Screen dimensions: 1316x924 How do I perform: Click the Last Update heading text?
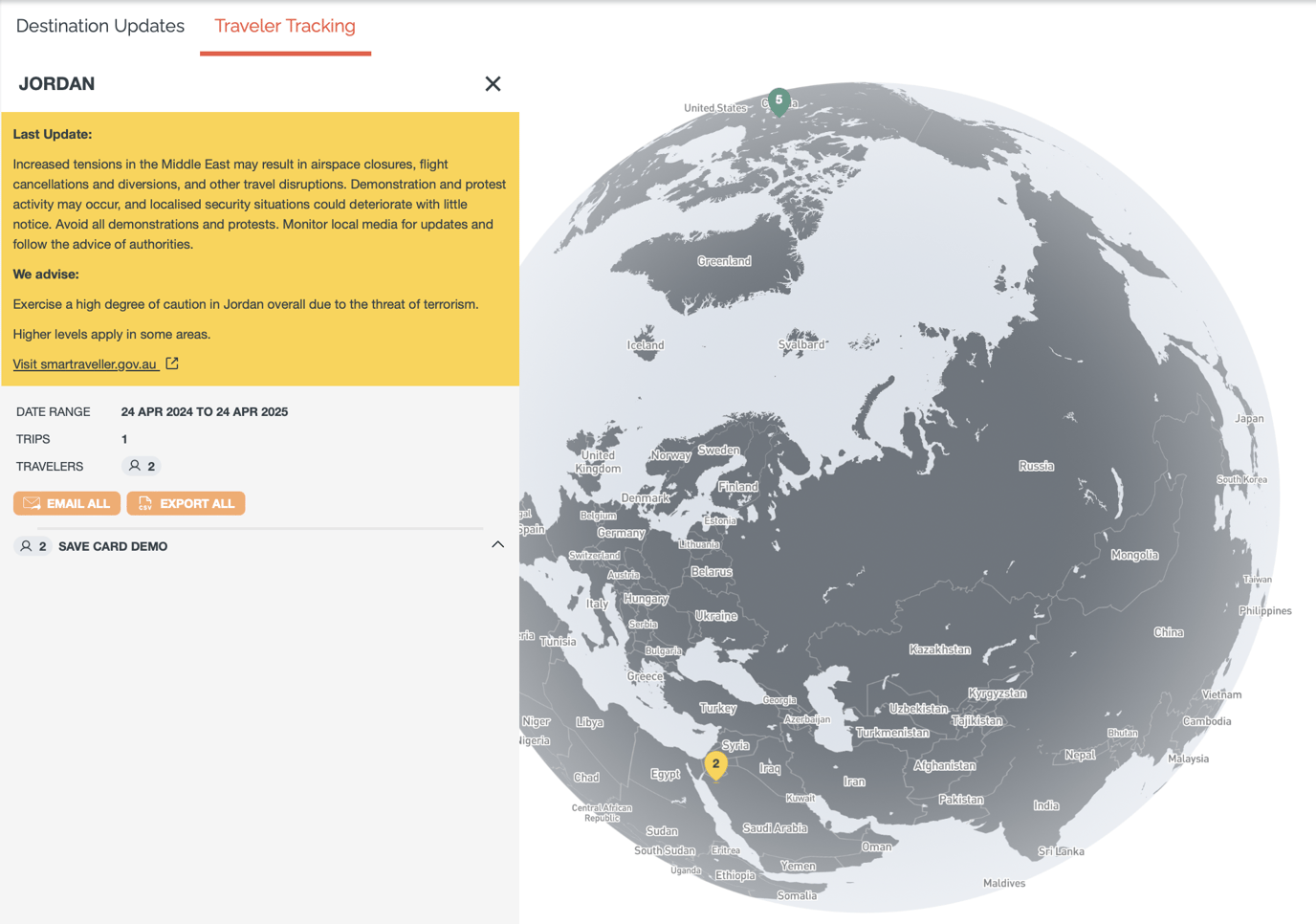coord(53,135)
